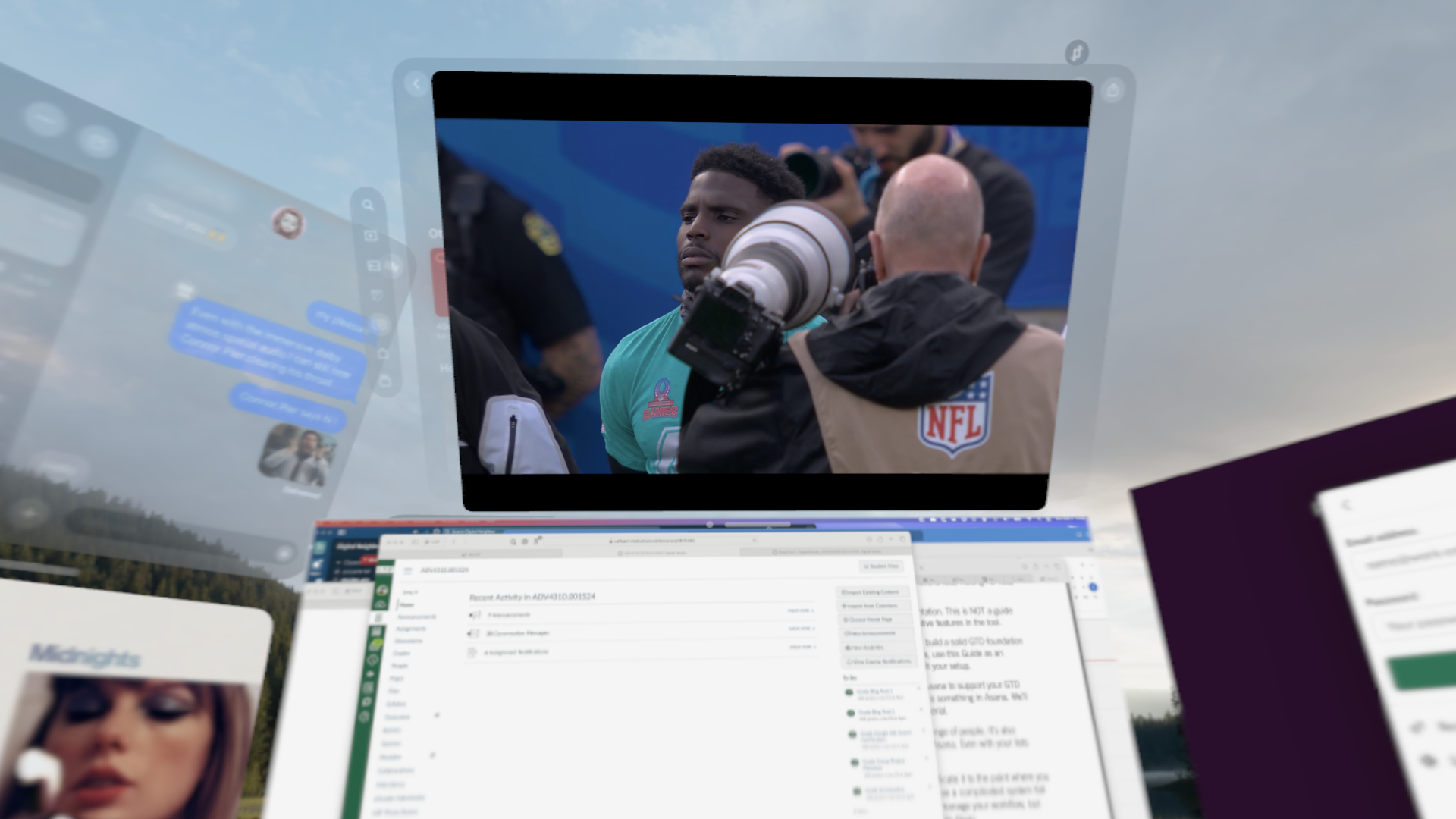1456x819 pixels.
Task: Open the Announcements item in the course menu
Action: [416, 617]
